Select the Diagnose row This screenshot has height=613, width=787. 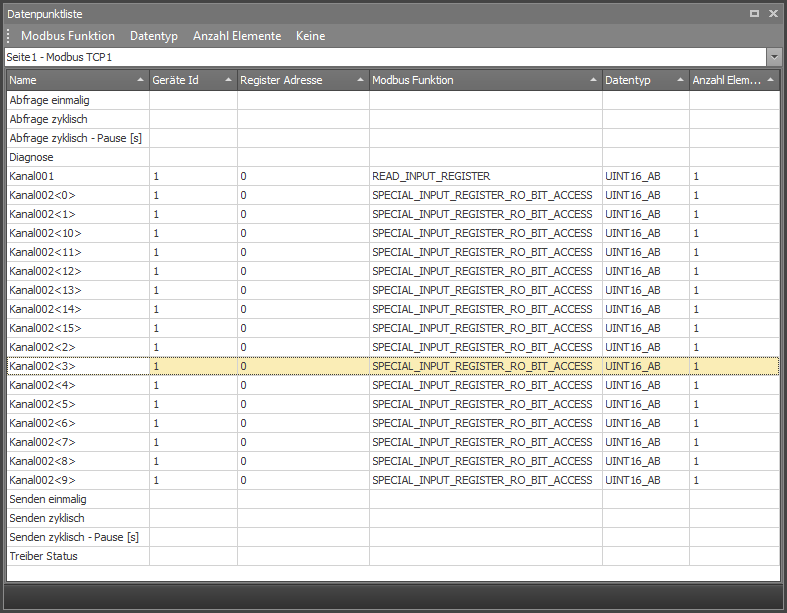coord(393,157)
